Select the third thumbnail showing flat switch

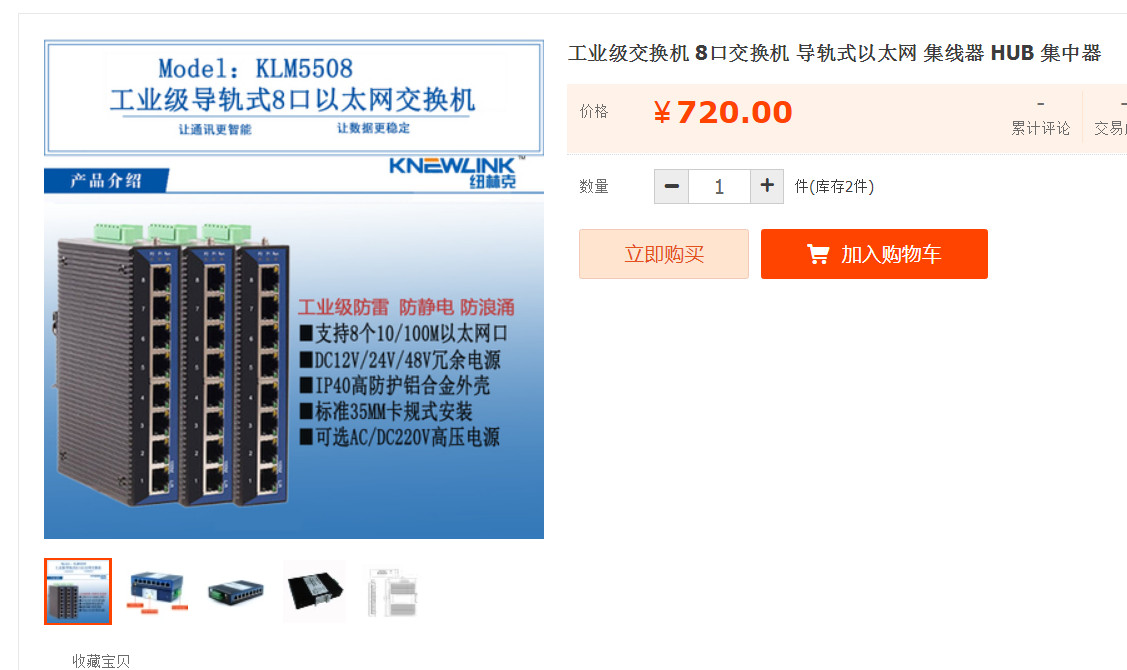236,591
